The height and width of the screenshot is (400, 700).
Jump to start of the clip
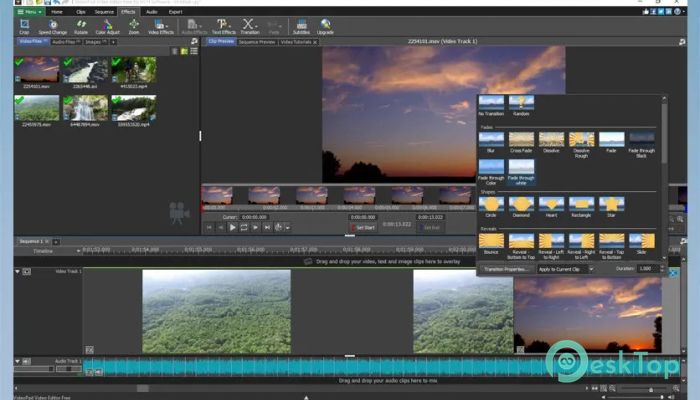[209, 227]
